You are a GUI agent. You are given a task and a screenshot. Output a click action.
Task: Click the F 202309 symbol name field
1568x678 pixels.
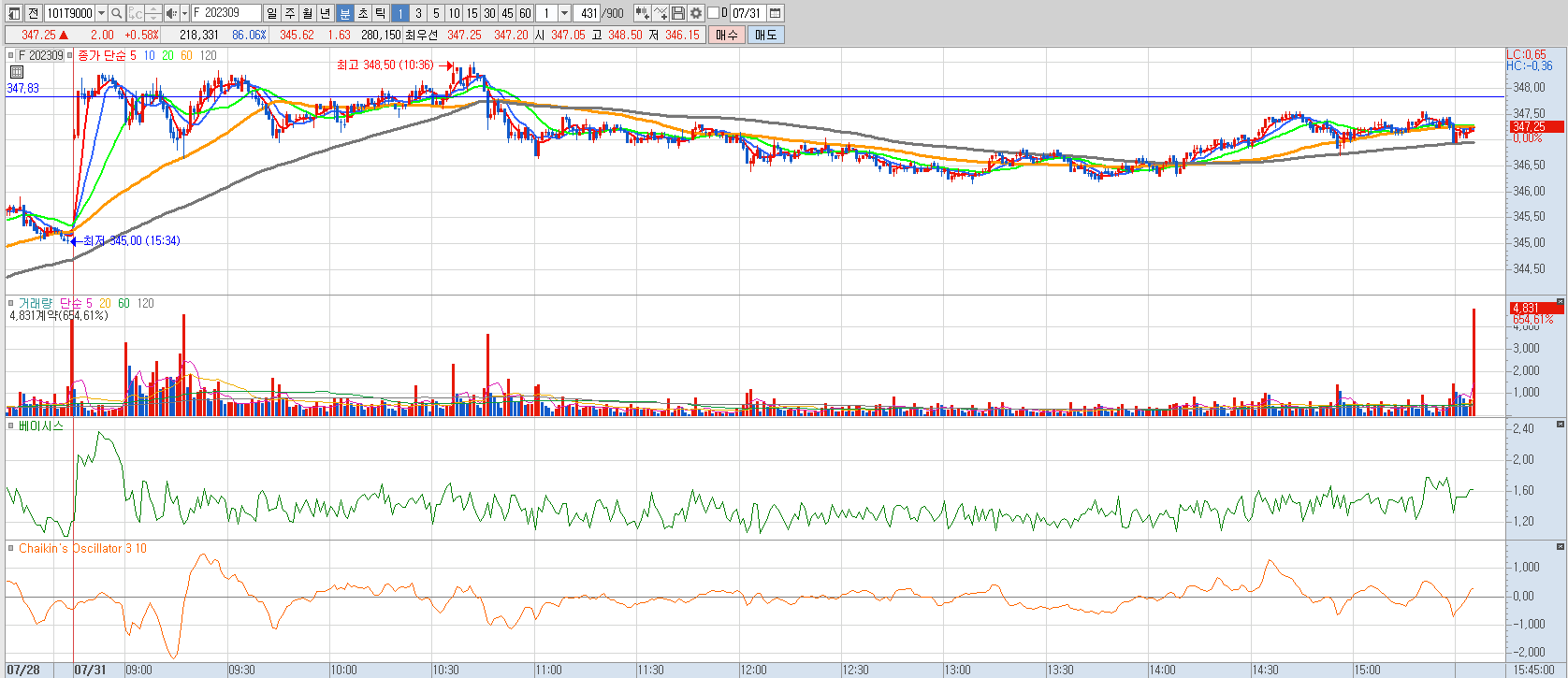(225, 13)
